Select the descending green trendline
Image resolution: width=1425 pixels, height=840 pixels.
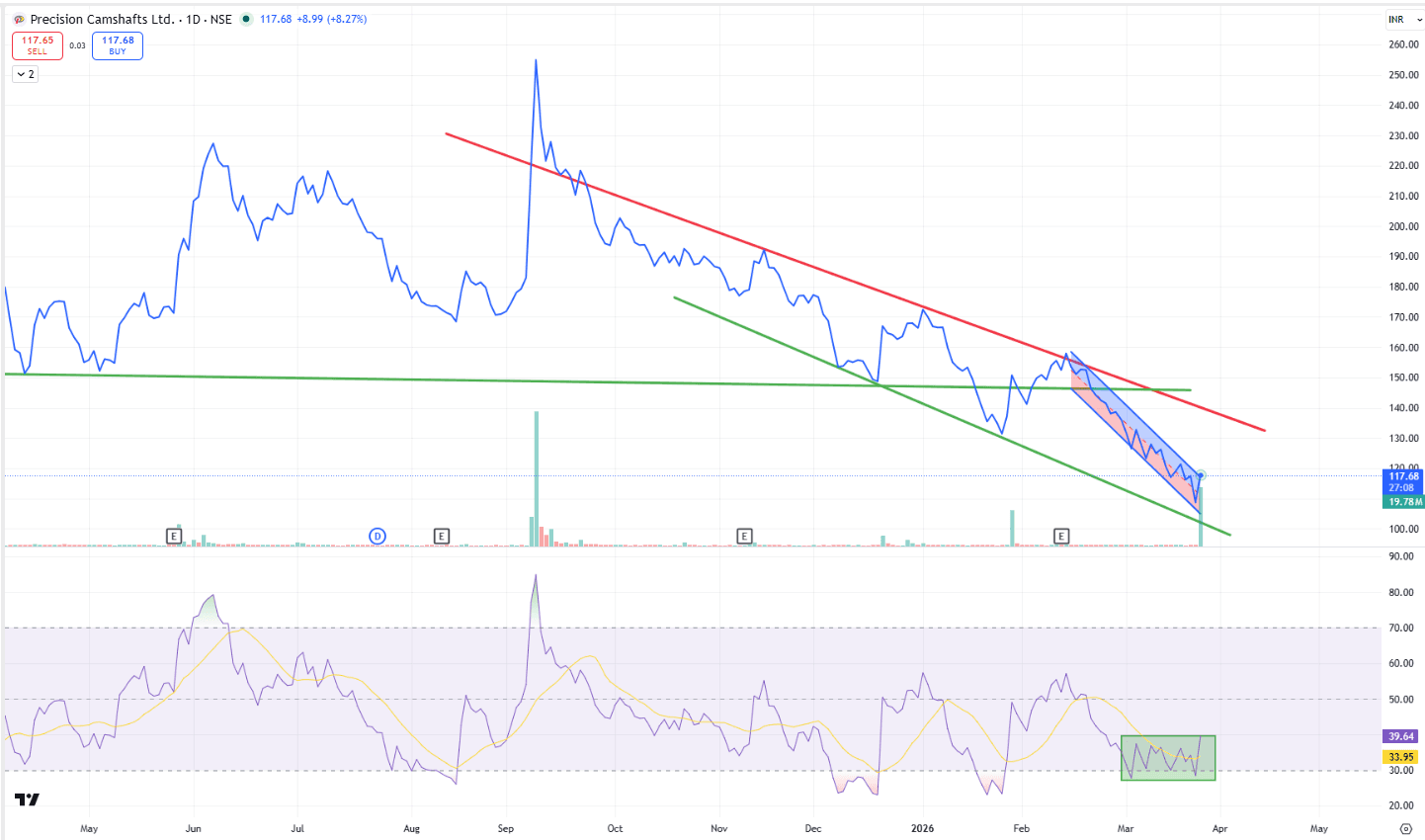[952, 415]
